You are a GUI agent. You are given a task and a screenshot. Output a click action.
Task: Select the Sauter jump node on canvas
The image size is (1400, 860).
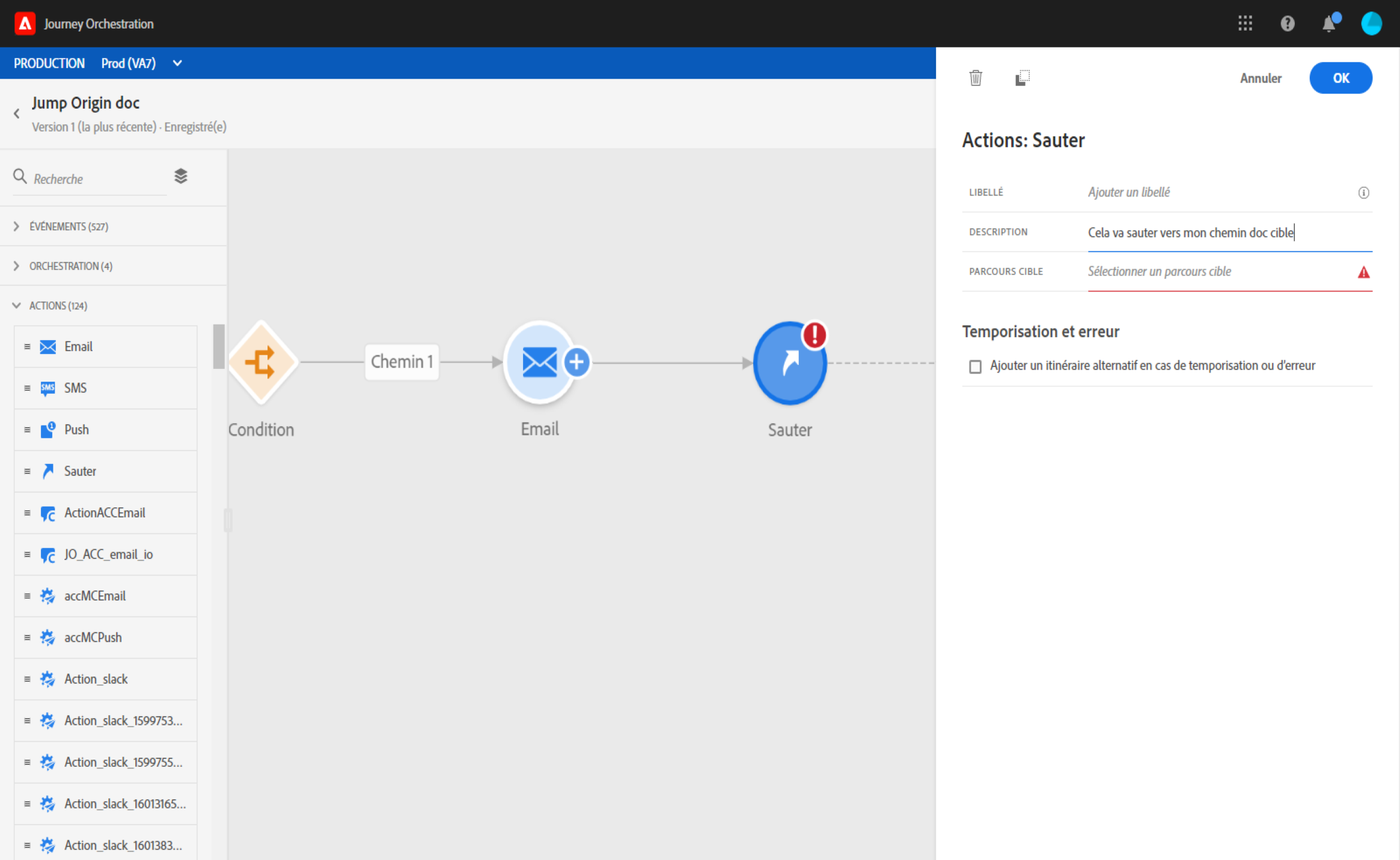click(x=789, y=363)
